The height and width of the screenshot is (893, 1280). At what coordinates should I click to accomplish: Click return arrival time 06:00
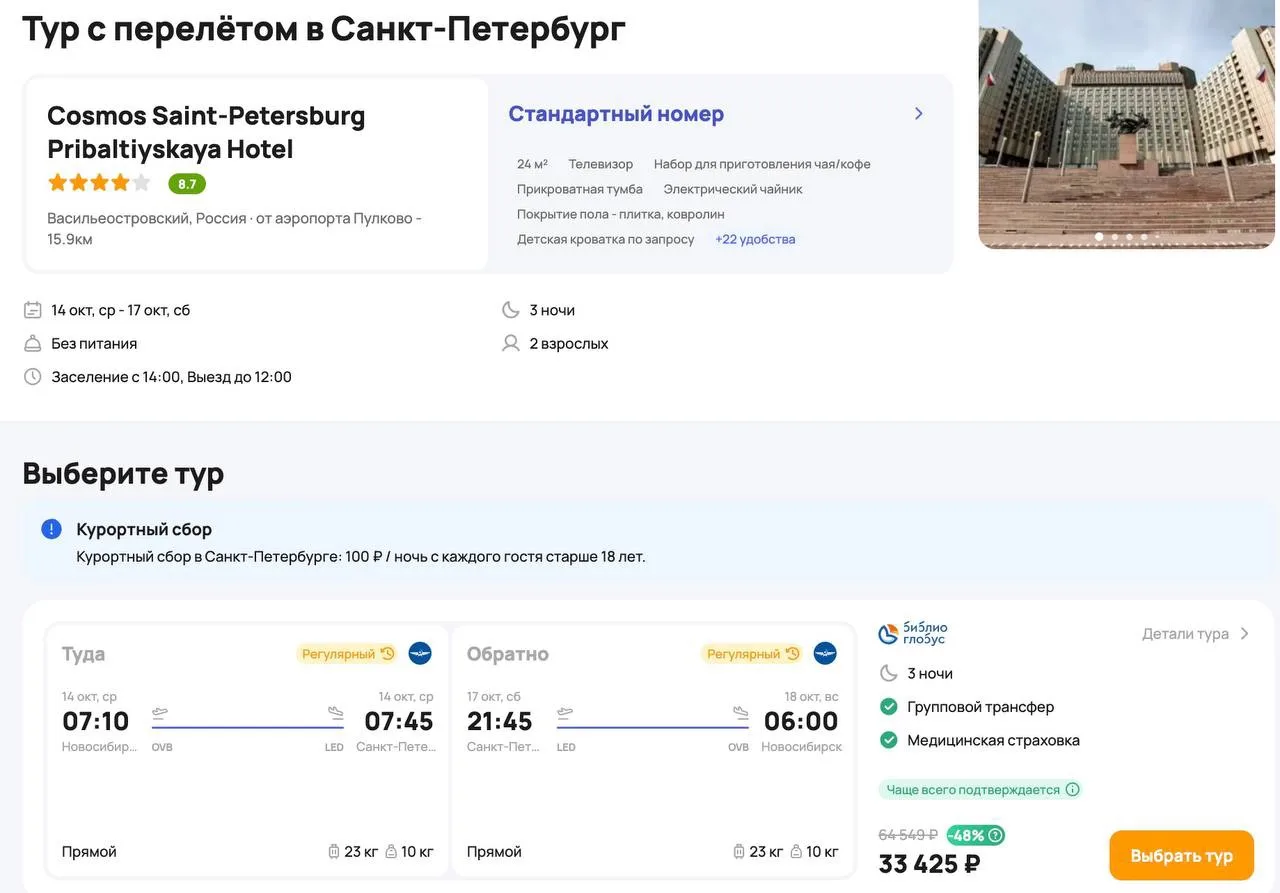(801, 721)
